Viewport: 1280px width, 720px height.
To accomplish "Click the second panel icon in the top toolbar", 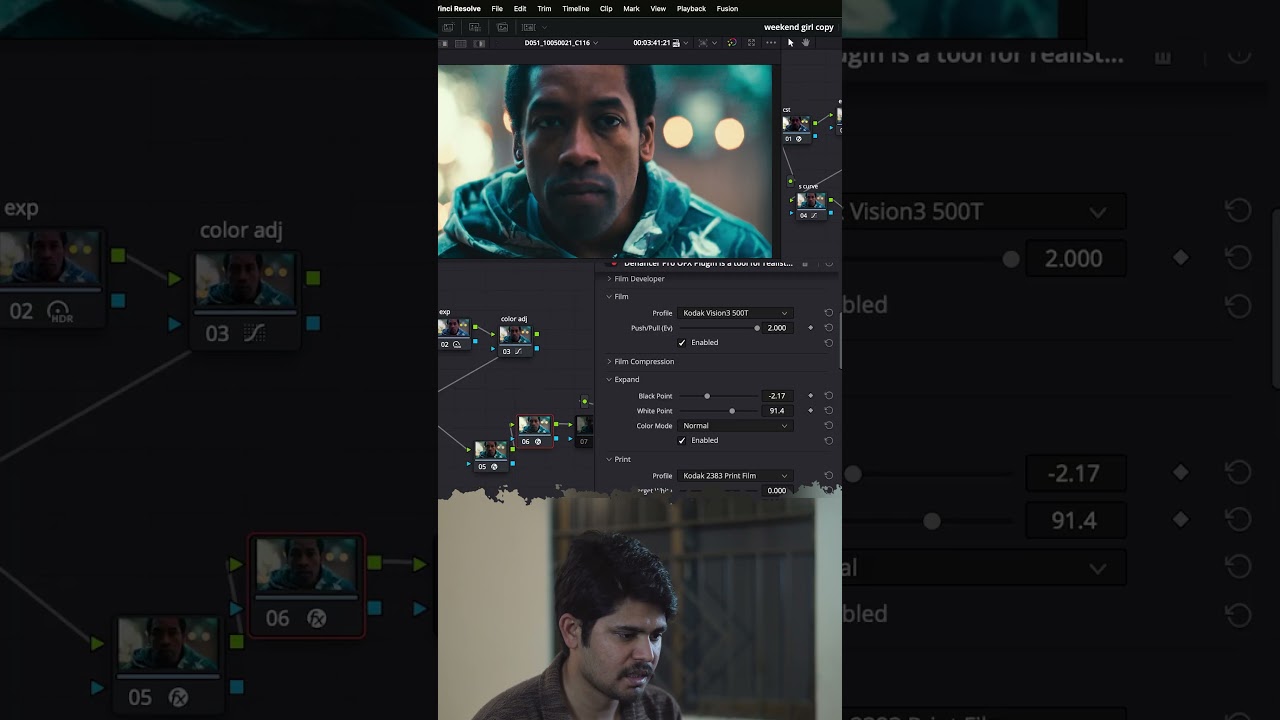I will coord(475,27).
